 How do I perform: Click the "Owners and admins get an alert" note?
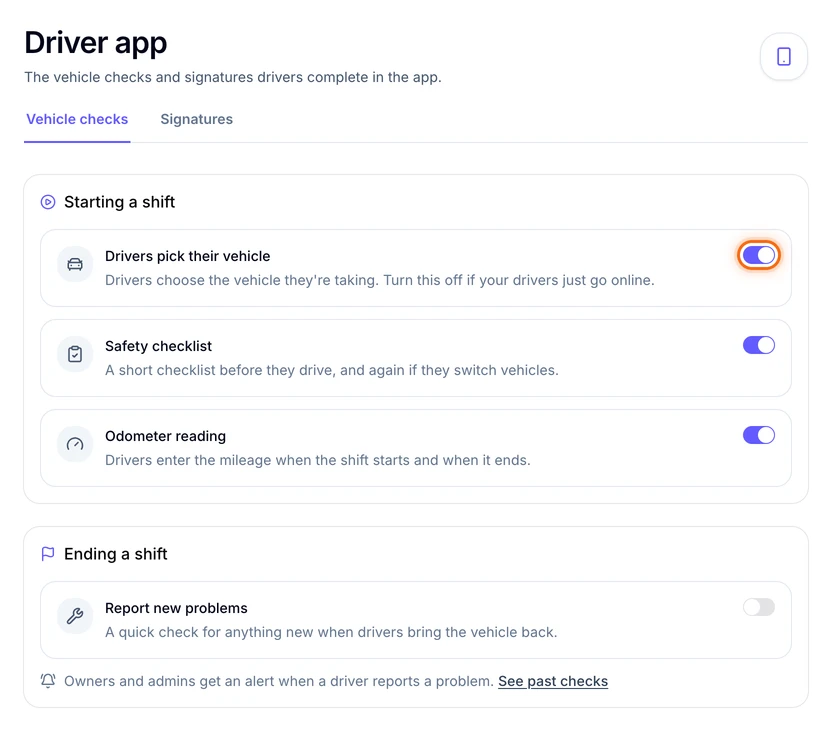(279, 681)
